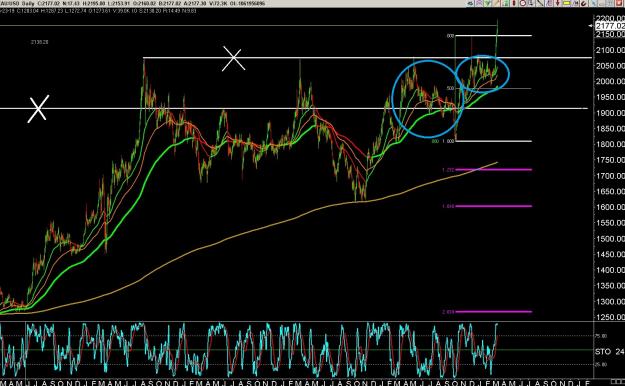Click the green table grid toolbar icon
This screenshot has width=625, height=386.
coord(505,3)
